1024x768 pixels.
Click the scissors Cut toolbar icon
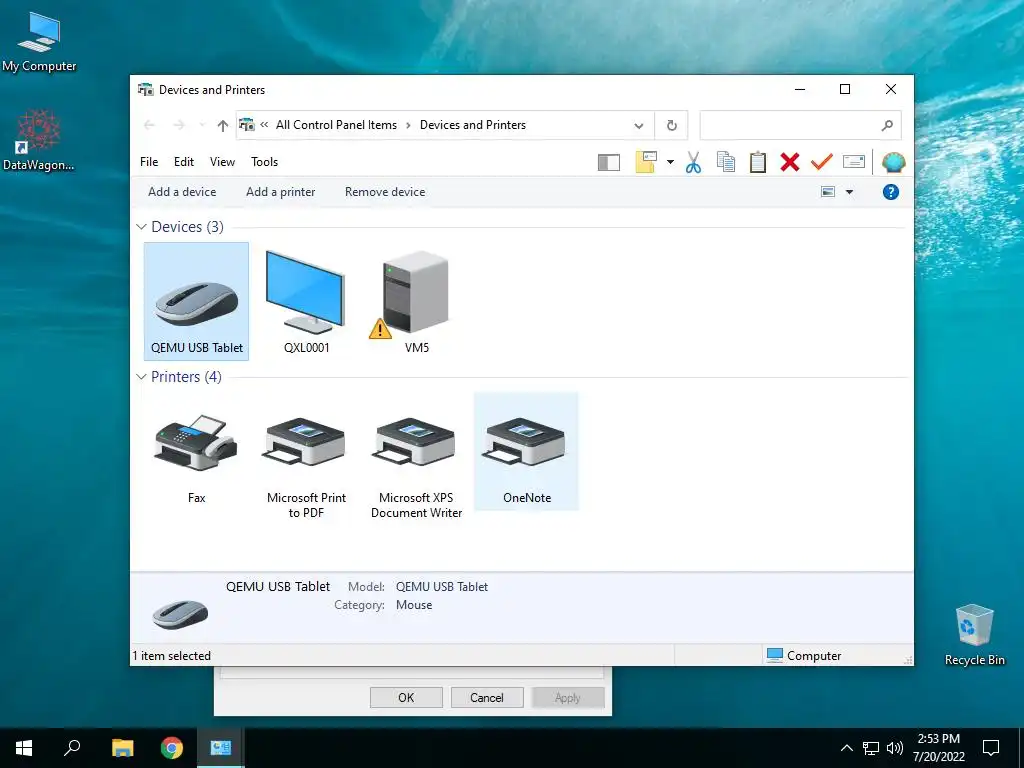tap(694, 162)
